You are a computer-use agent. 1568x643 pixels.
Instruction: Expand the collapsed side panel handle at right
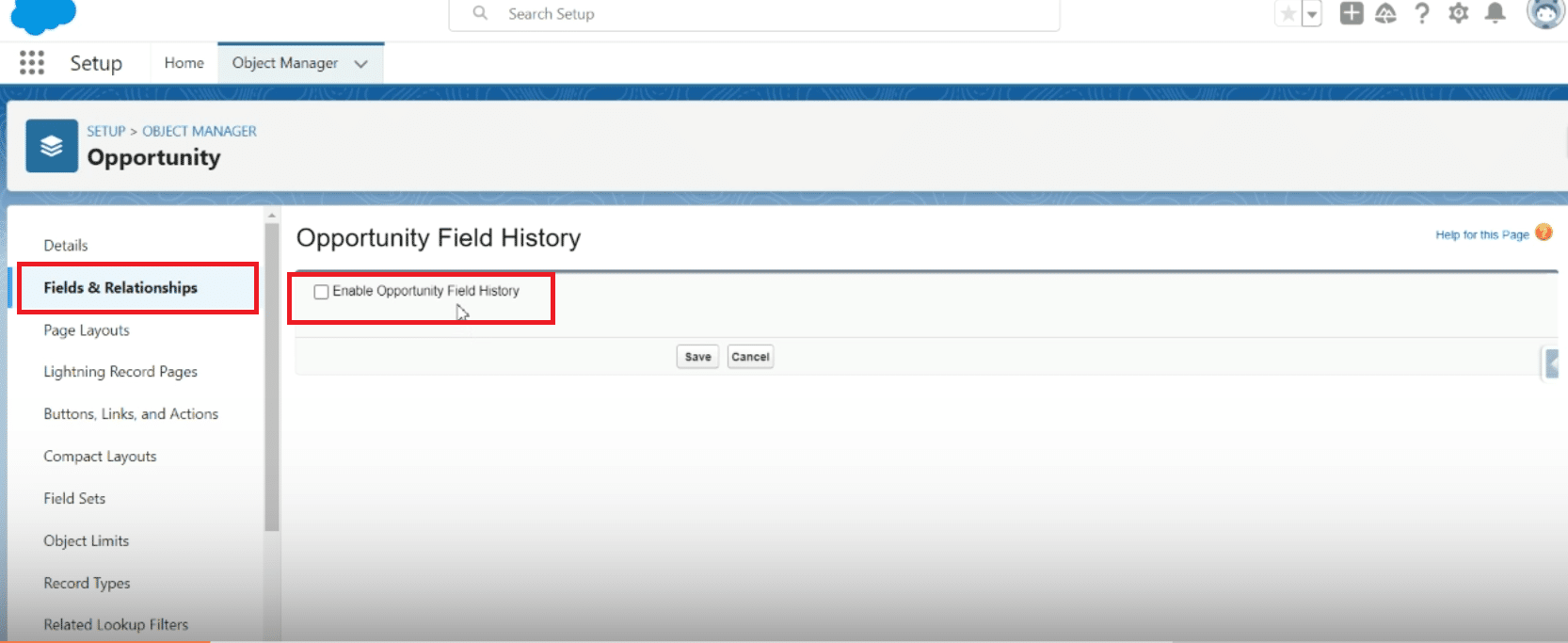[1551, 363]
